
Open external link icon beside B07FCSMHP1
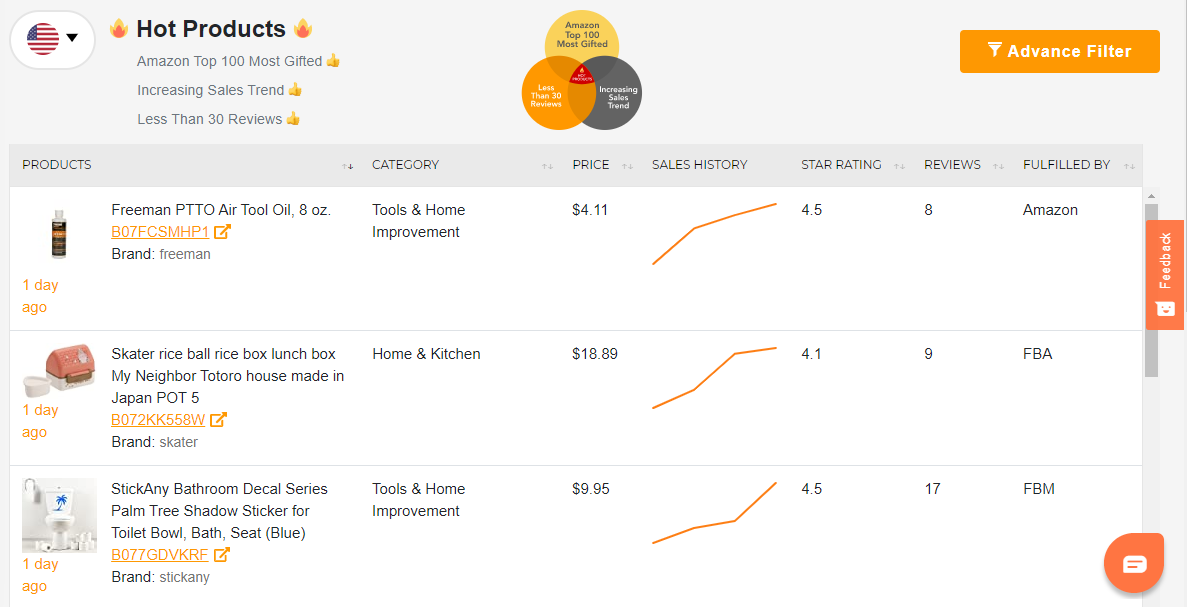[222, 232]
